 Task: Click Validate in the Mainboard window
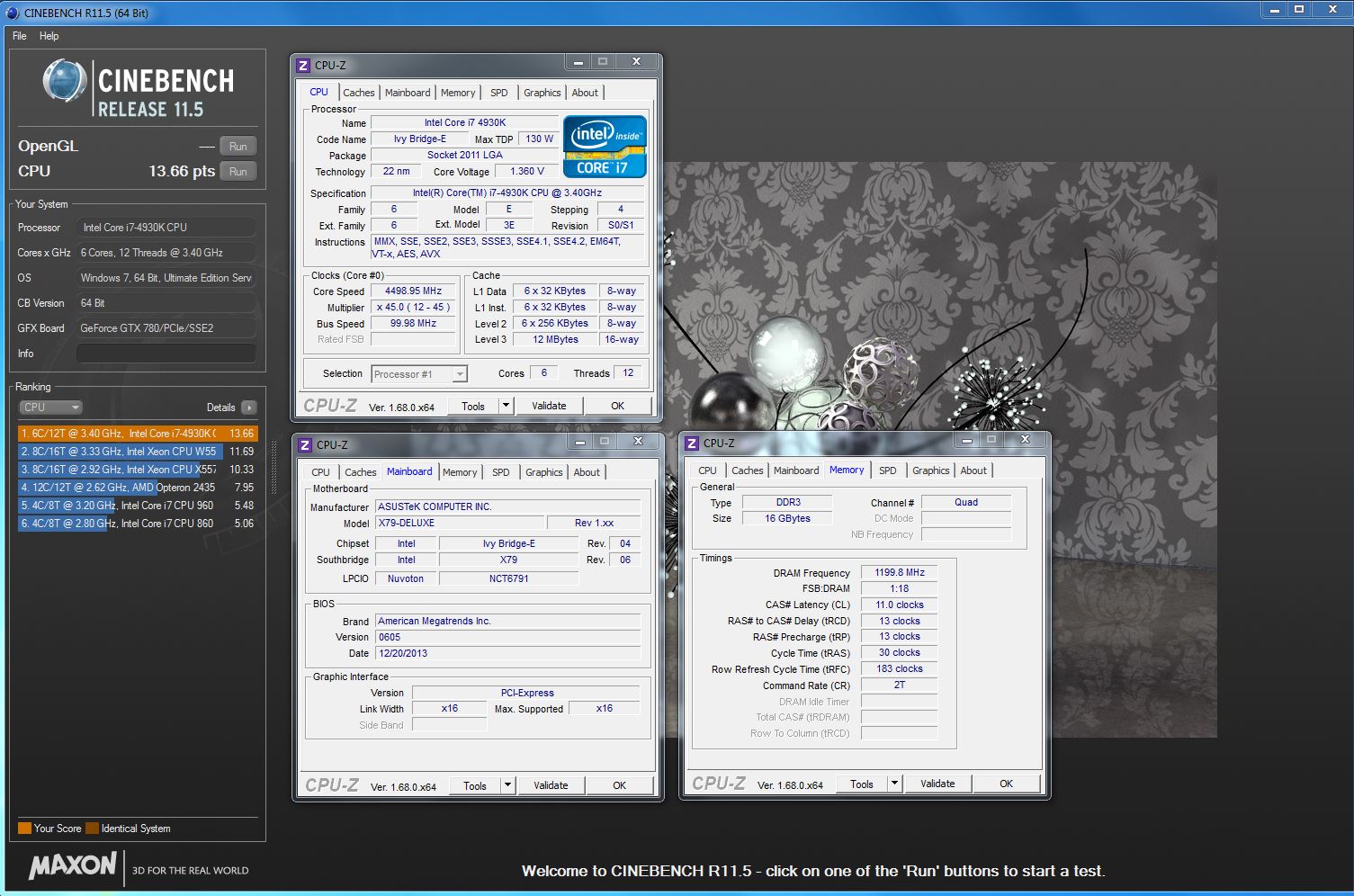(x=551, y=785)
